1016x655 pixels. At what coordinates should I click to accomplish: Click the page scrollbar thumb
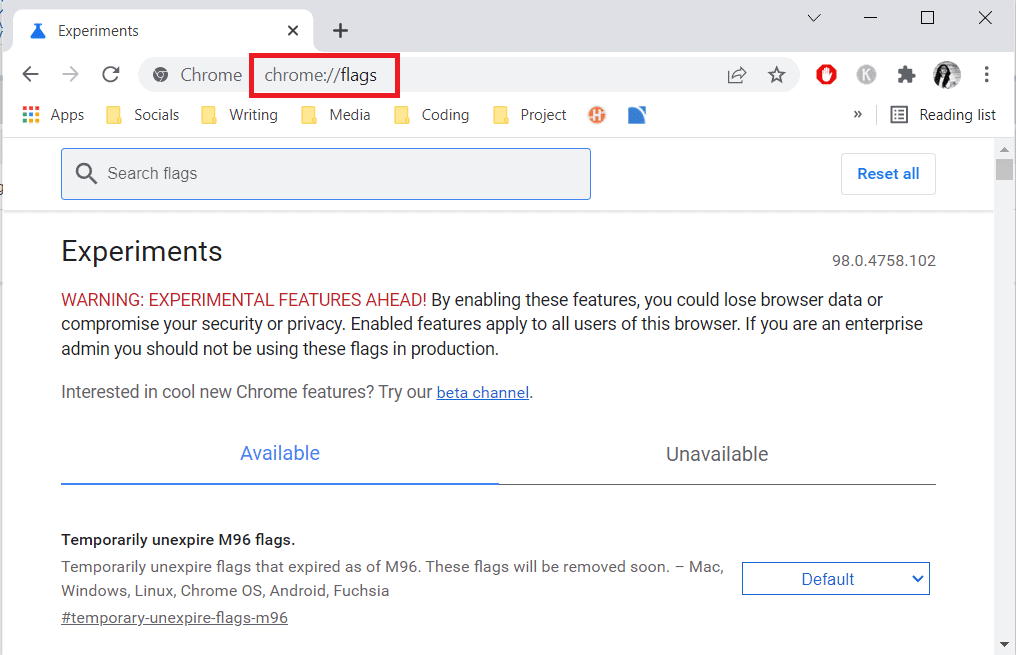1004,169
